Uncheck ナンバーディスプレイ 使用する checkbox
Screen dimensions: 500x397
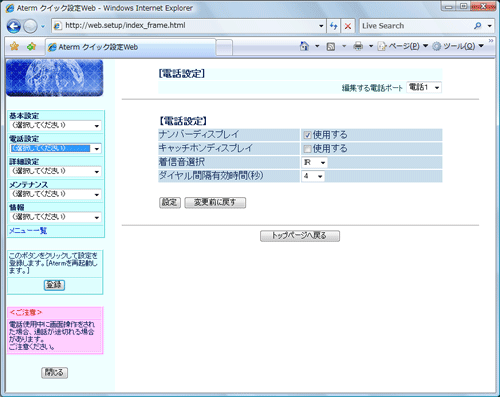307,135
